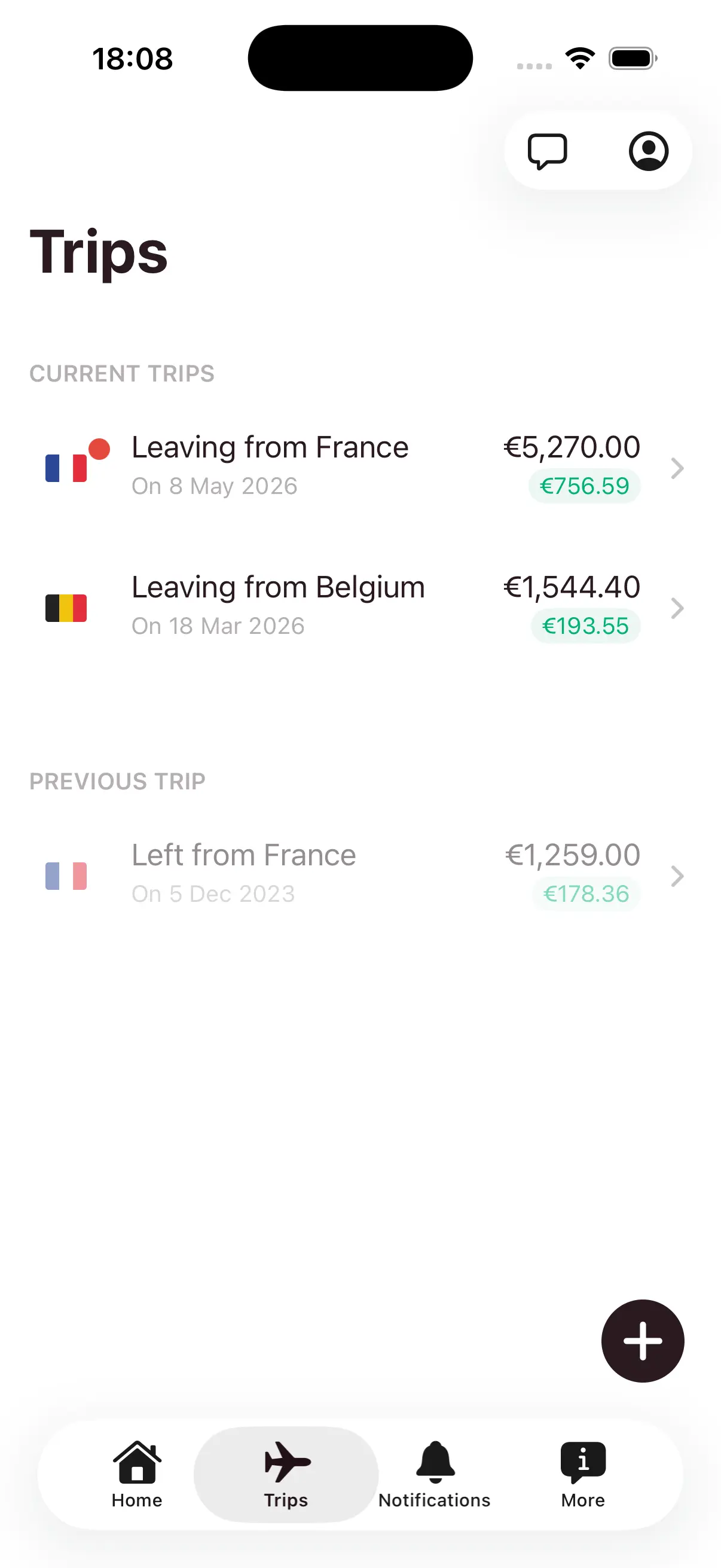Tap the Wi-Fi status icon
Screen dimensions: 721x1568
tap(580, 59)
